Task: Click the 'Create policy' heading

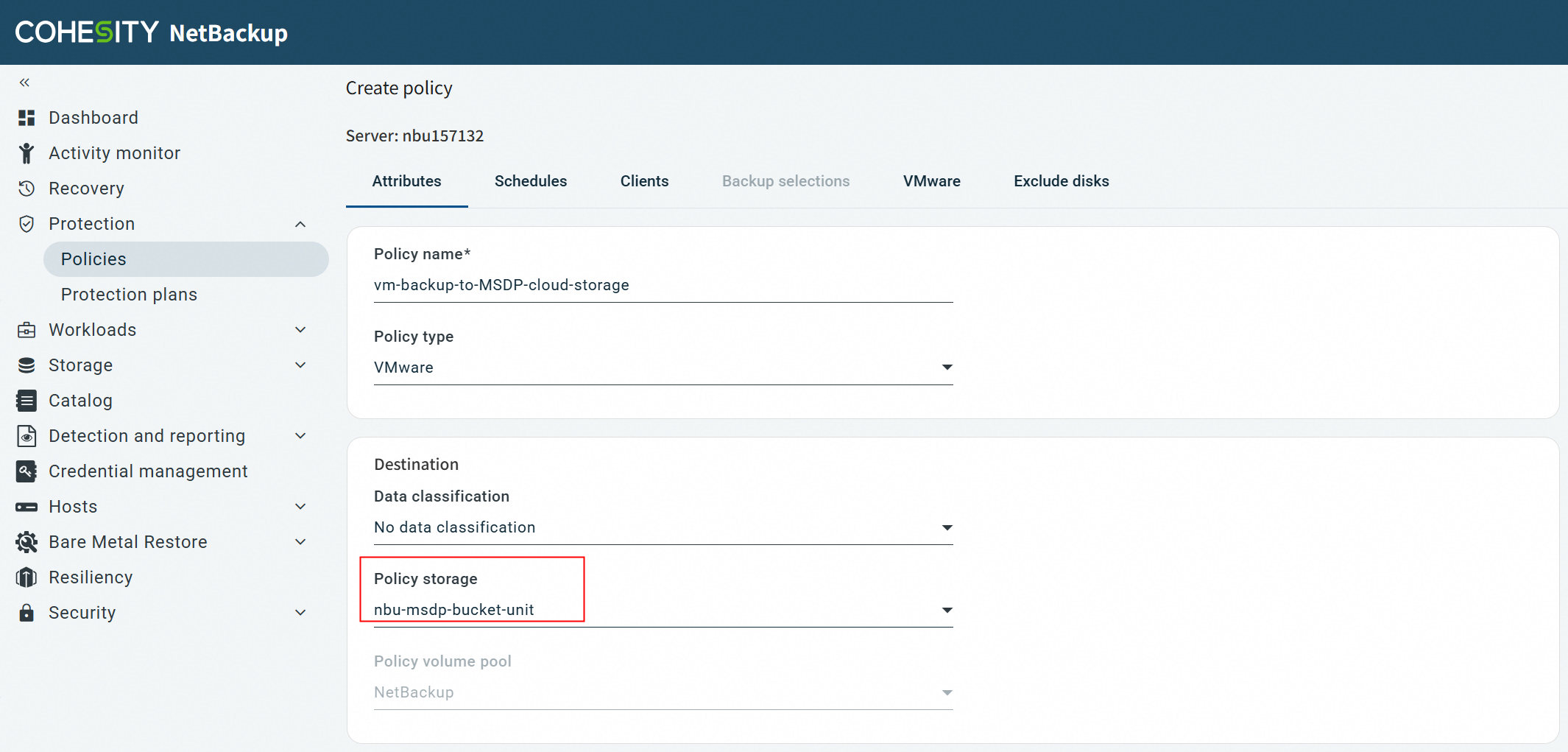Action: pos(400,88)
